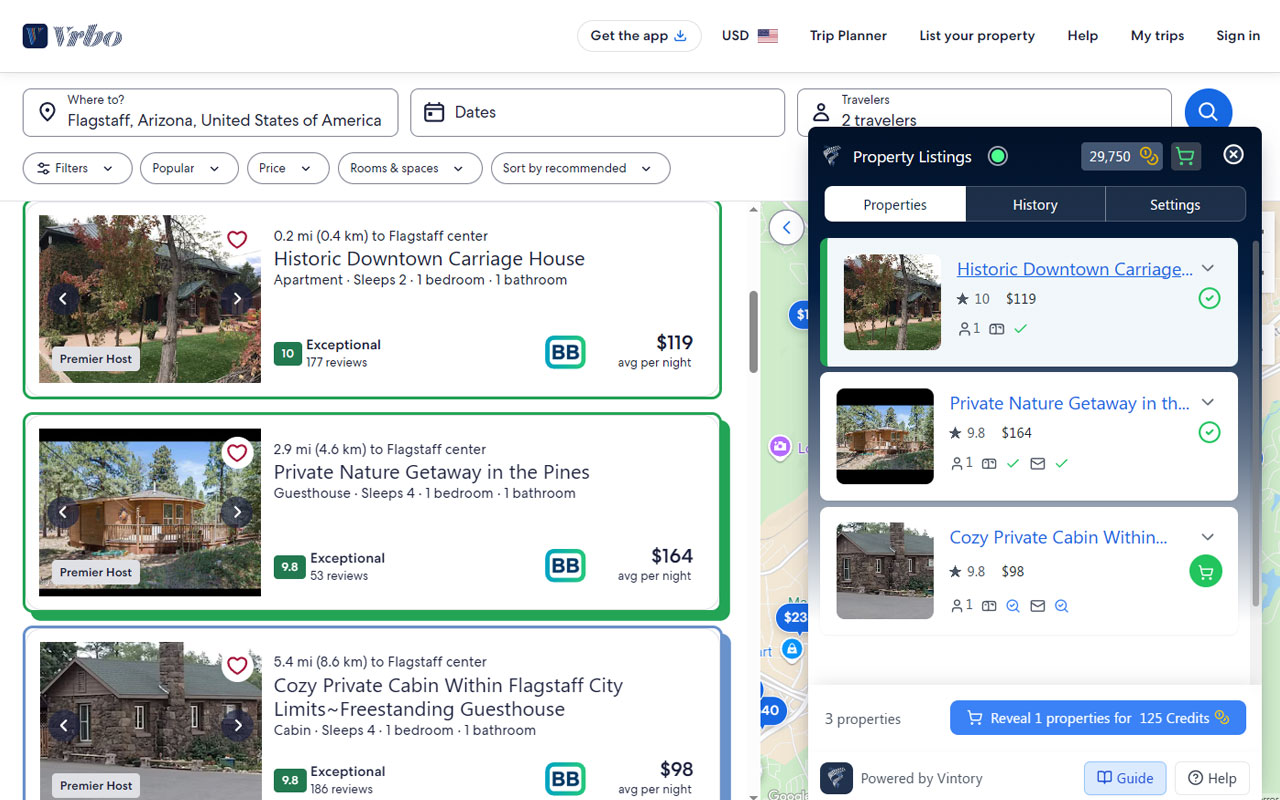
Task: Show next photo of Private Nature Getaway
Action: (x=237, y=512)
